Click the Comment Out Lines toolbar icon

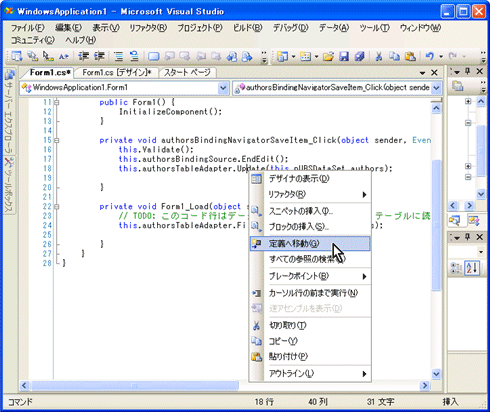118,56
